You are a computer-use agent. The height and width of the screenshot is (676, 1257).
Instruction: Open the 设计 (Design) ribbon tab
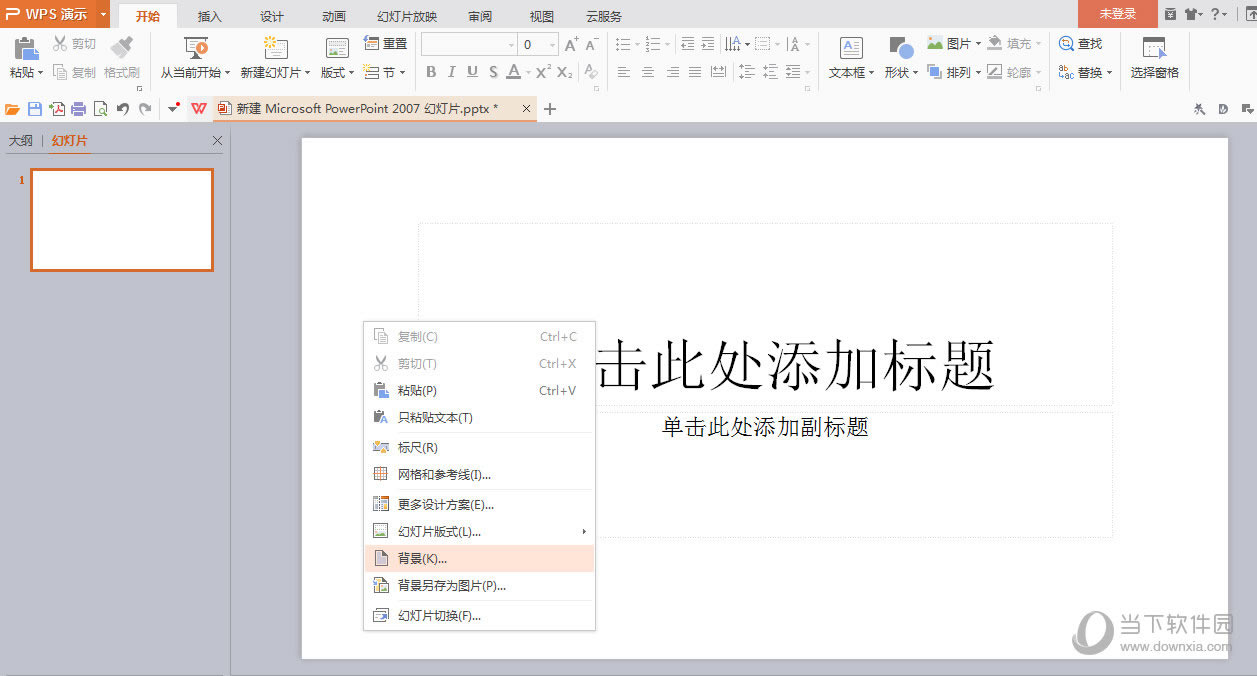click(272, 16)
